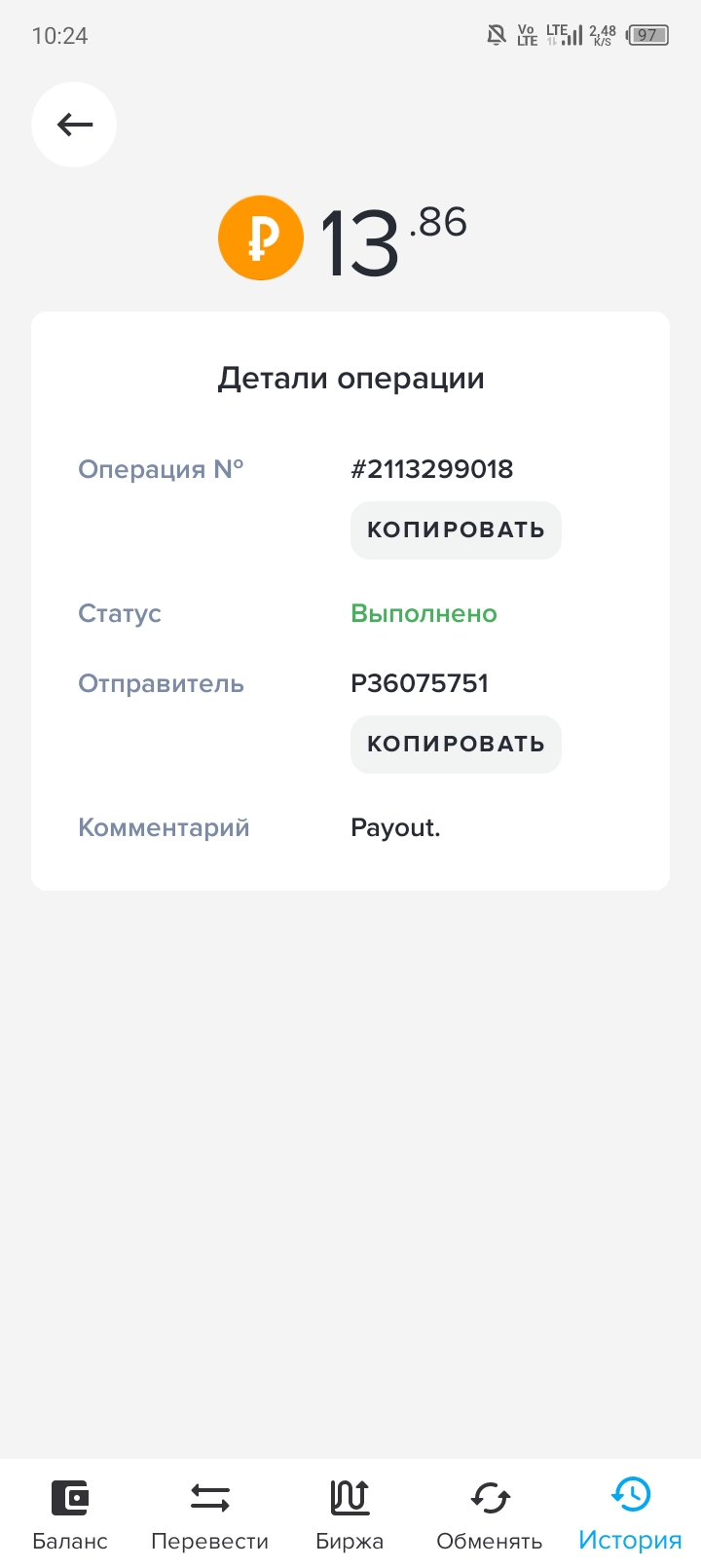Go to the Биржа tab label
The width and height of the screenshot is (701, 1568).
350,1542
